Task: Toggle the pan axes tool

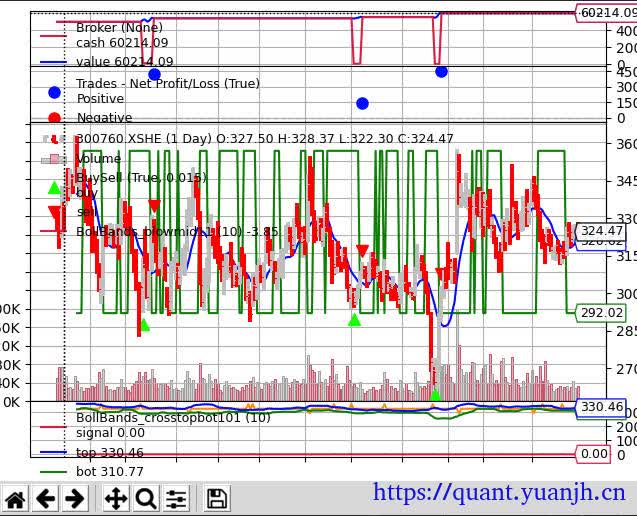Action: pos(115,499)
